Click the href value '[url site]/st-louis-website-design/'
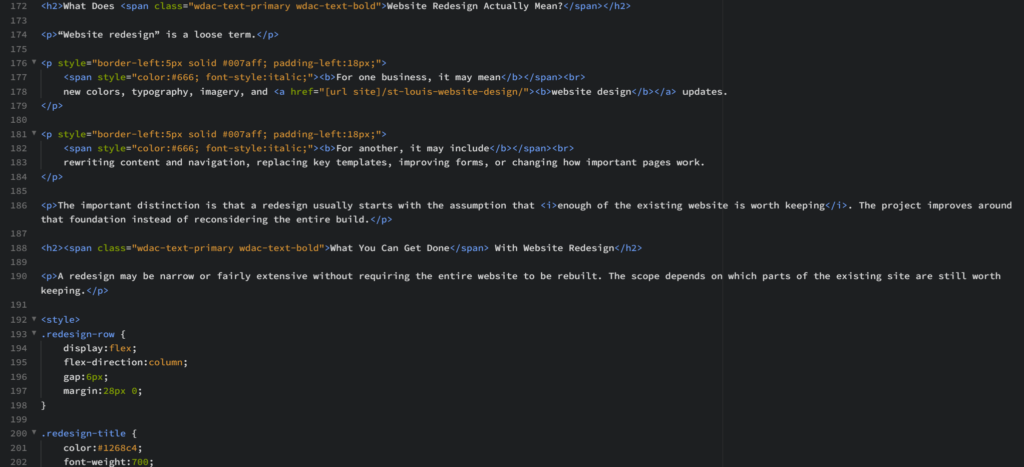This screenshot has height=467, width=1024. click(x=422, y=92)
